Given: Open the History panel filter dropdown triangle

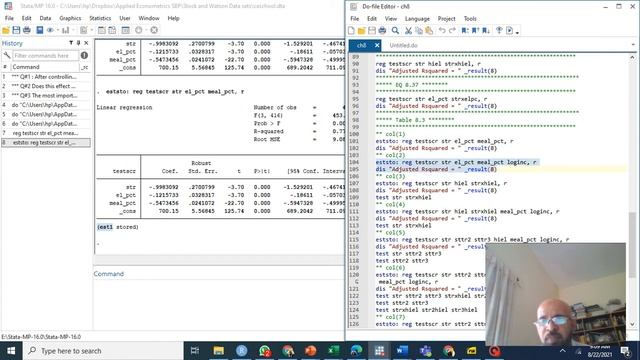Looking at the screenshot, I should coord(71,43).
